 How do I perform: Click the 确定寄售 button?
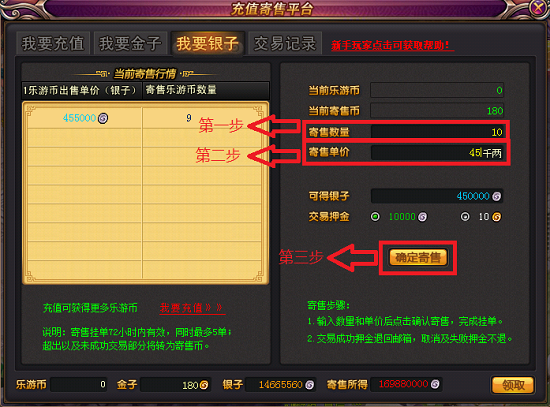pyautogui.click(x=418, y=258)
